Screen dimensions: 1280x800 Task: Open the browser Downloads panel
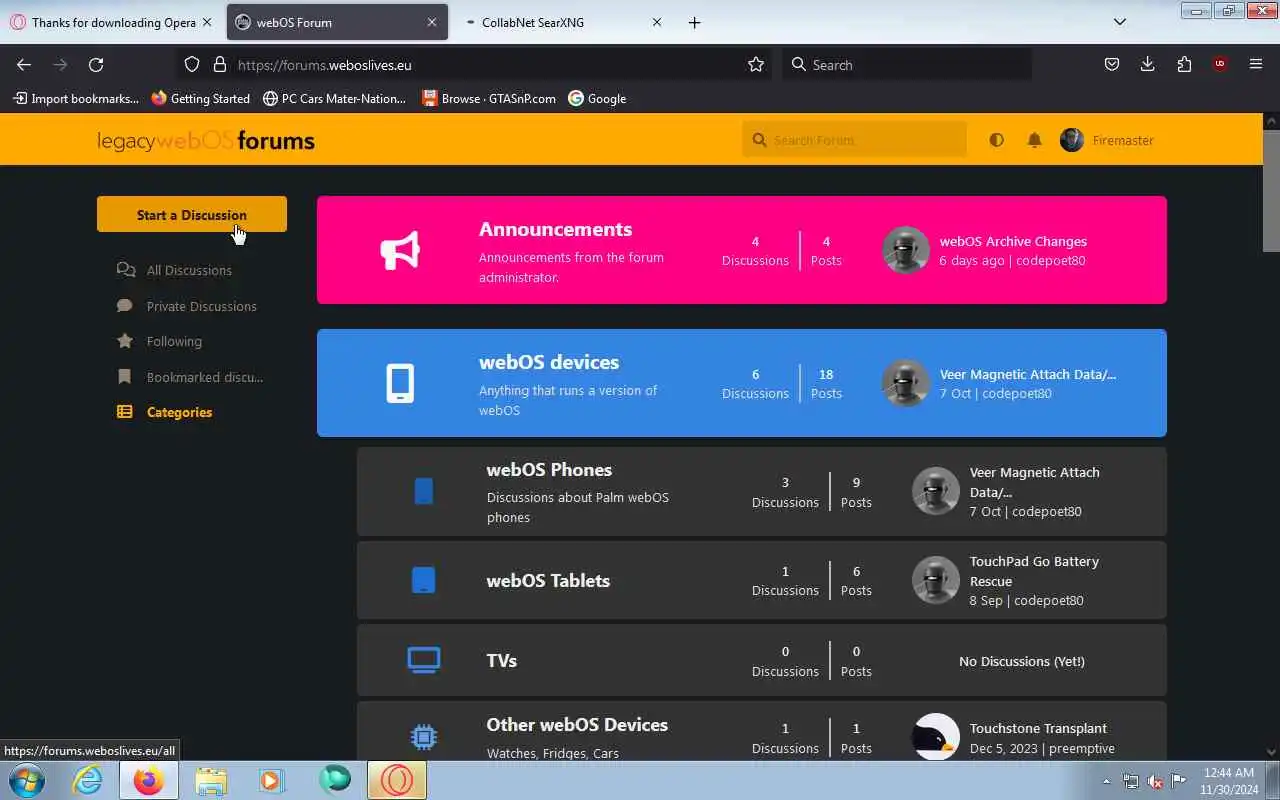point(1148,64)
